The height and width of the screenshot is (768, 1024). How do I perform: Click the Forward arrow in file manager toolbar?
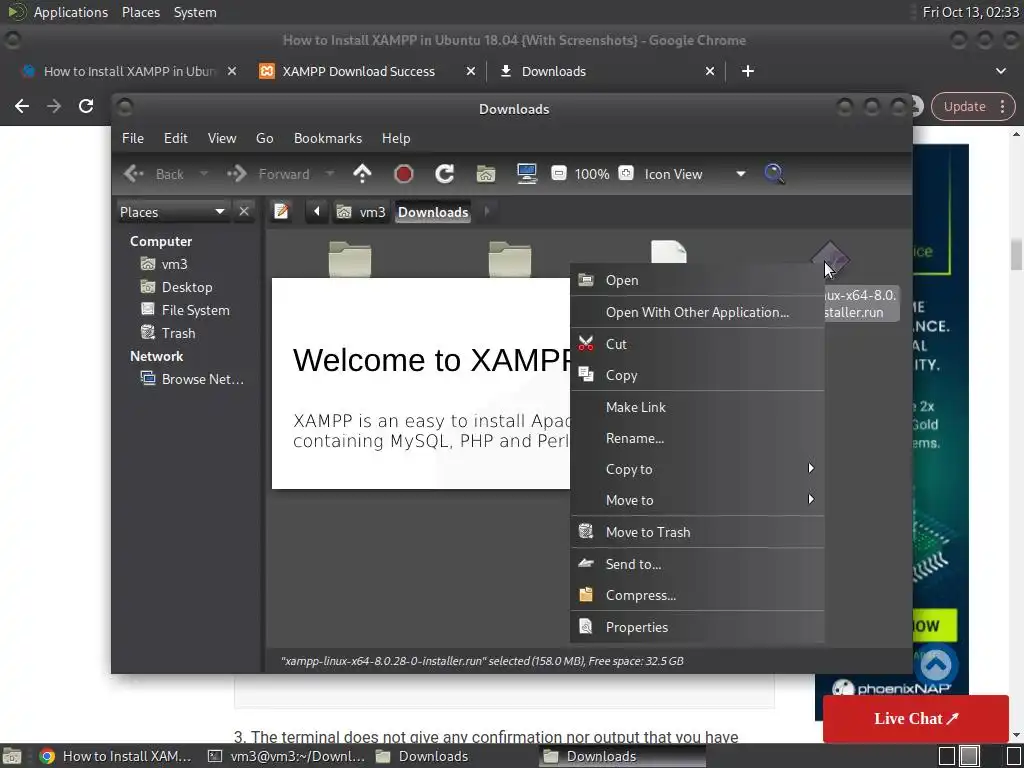coord(236,174)
